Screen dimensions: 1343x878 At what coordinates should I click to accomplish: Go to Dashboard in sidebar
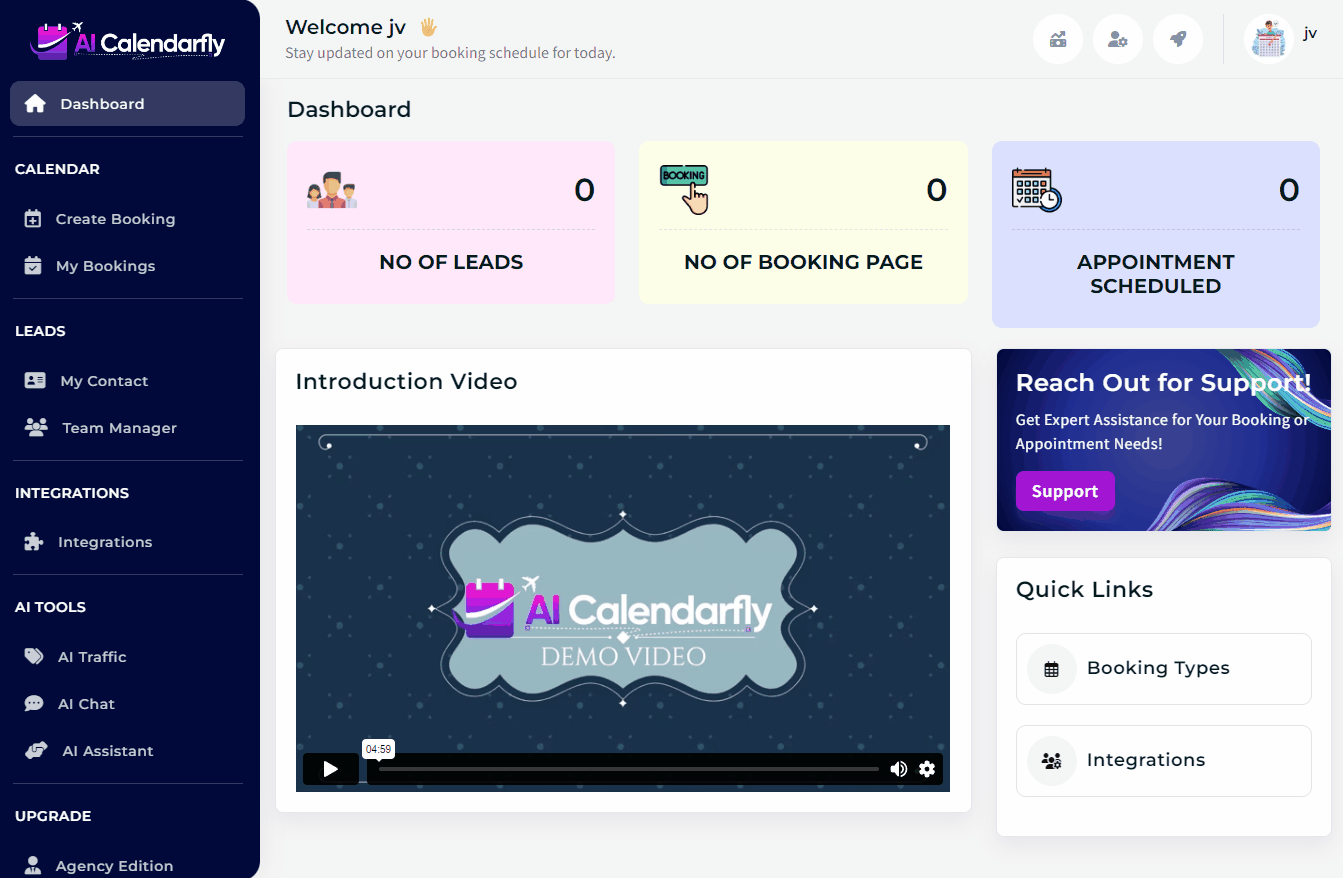click(x=127, y=104)
